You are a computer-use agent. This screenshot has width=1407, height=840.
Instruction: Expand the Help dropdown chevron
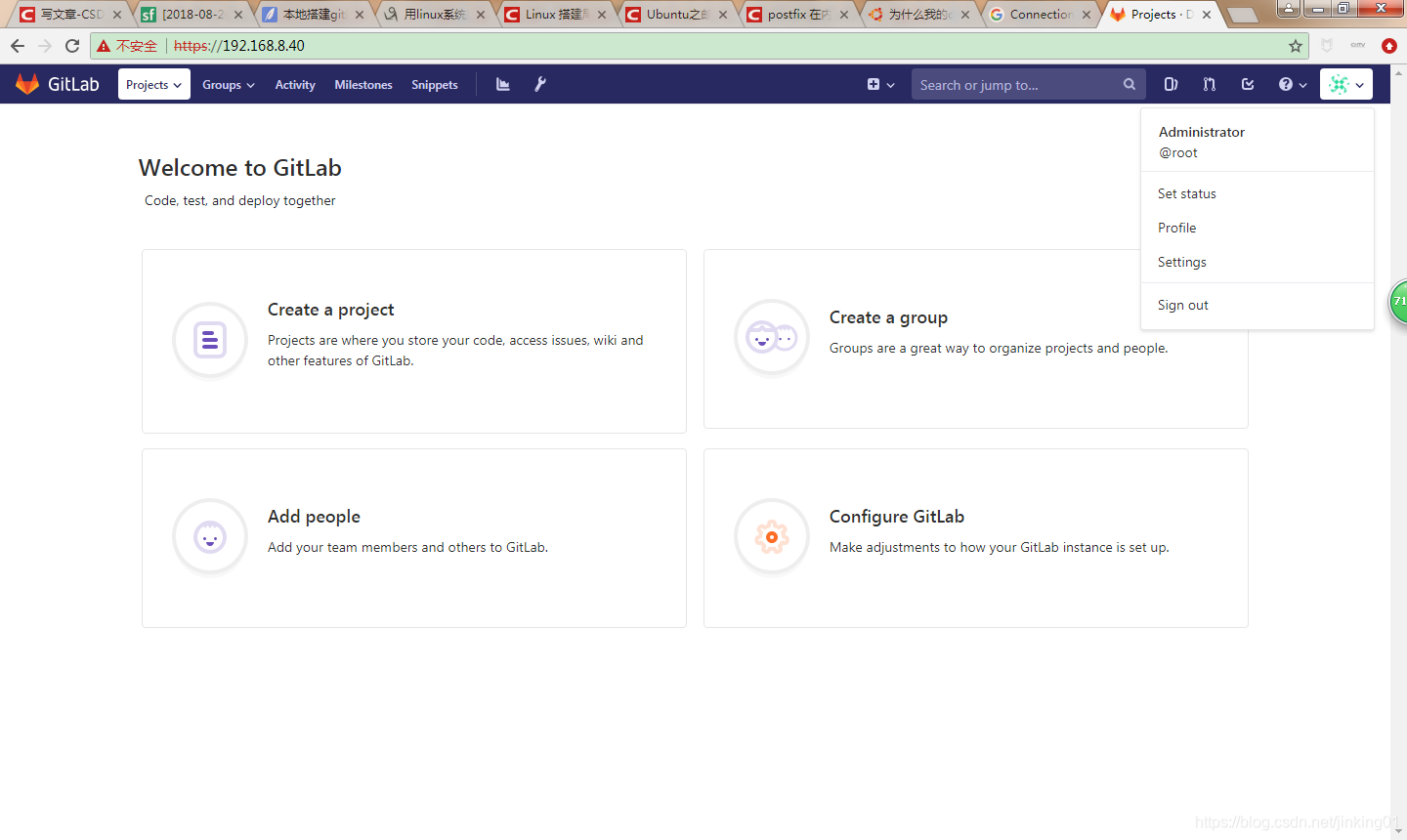[1302, 86]
